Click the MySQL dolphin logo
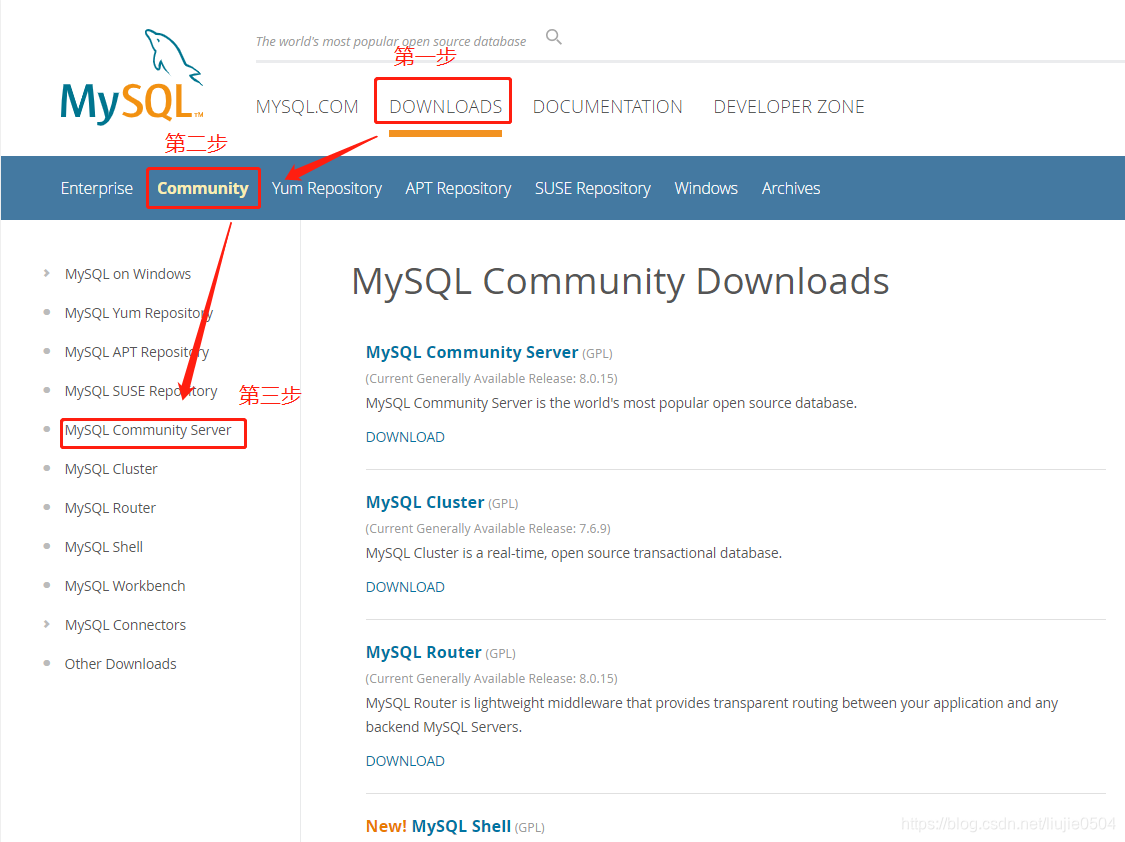This screenshot has height=842, width=1125. click(x=132, y=77)
